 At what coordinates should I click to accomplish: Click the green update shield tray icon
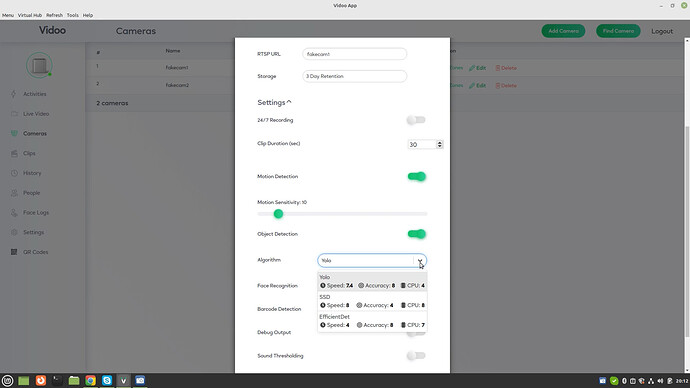614,381
